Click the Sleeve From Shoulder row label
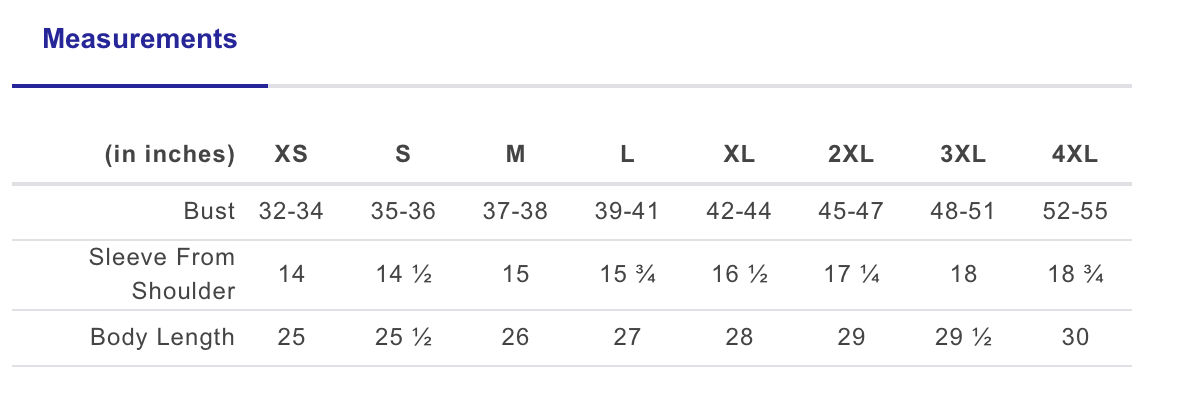 click(x=162, y=274)
